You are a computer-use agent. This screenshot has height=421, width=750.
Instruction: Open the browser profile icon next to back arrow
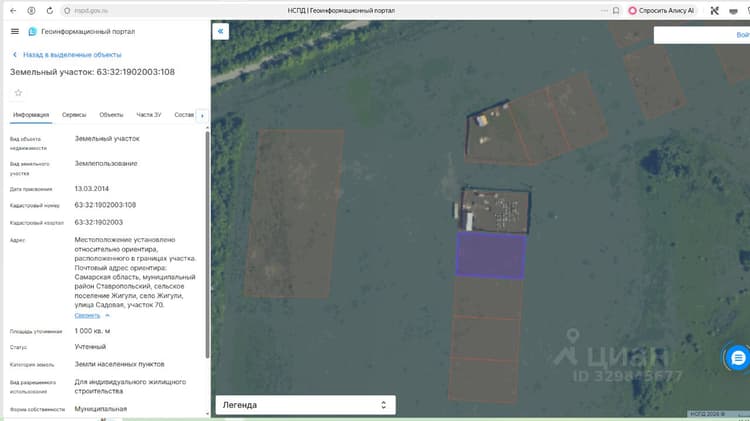coord(32,11)
